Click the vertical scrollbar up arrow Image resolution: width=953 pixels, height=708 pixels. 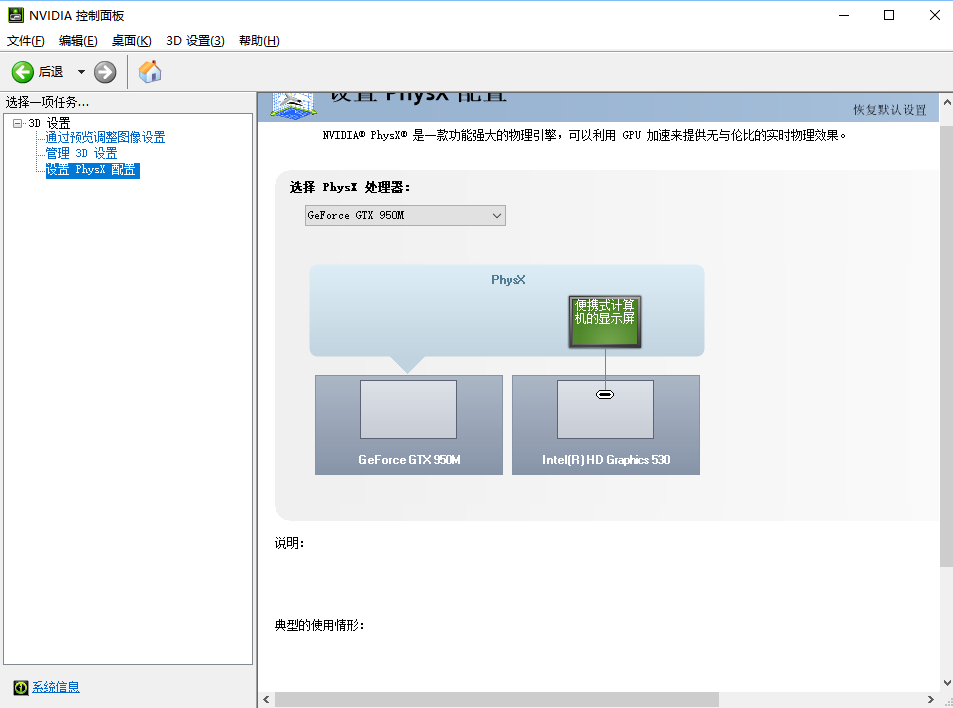[946, 103]
